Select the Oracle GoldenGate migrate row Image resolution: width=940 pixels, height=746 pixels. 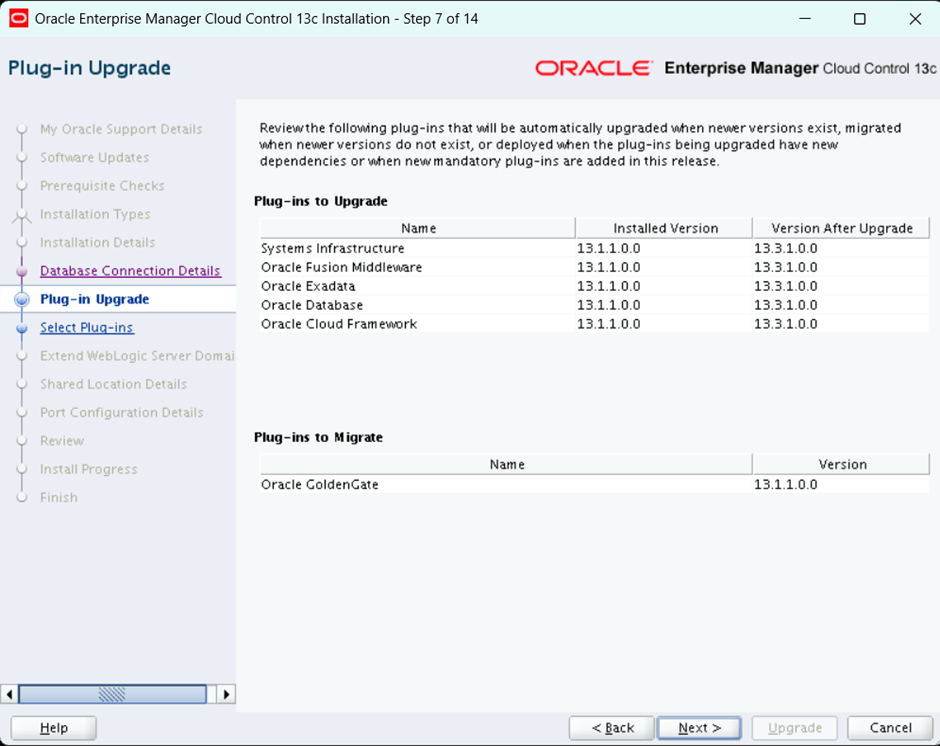tap(320, 485)
